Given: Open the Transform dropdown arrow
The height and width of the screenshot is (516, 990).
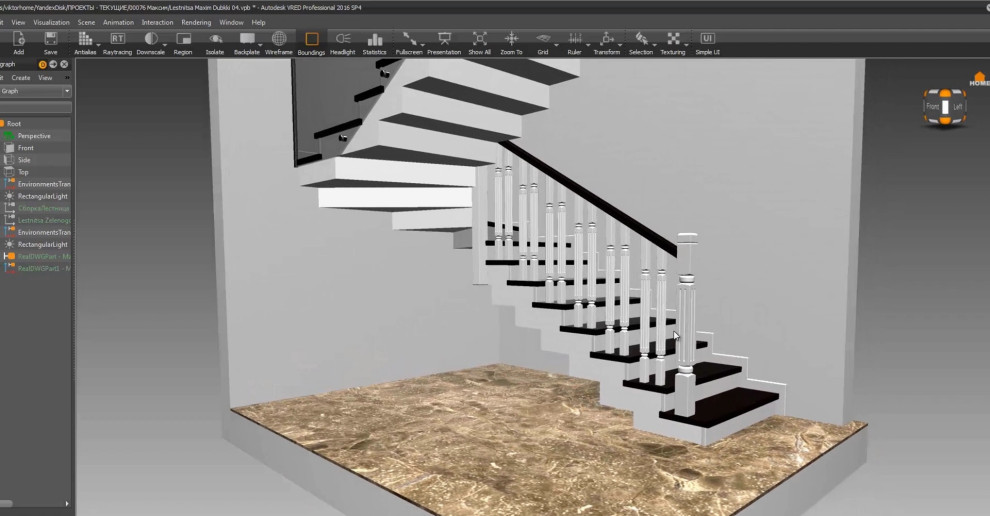Looking at the screenshot, I should click(621, 45).
